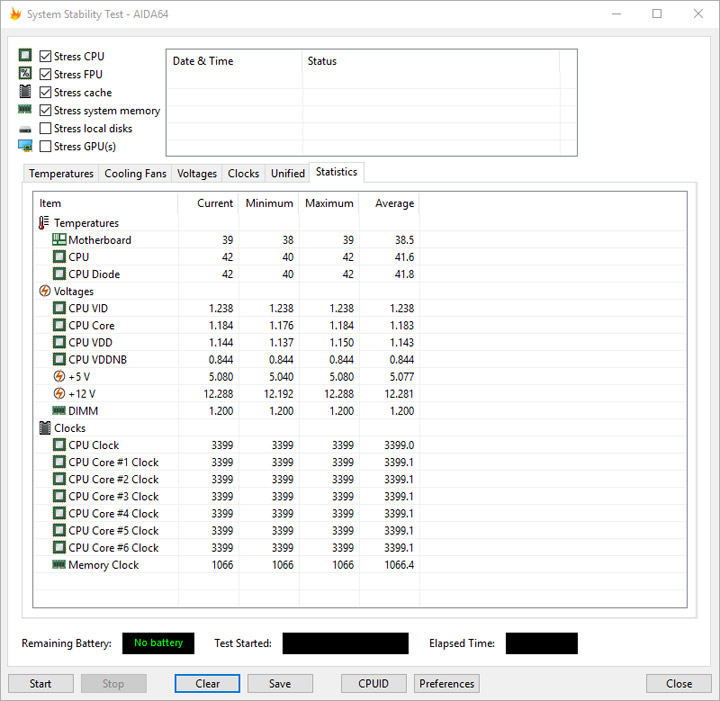
Task: Start the stability test
Action: pos(40,684)
